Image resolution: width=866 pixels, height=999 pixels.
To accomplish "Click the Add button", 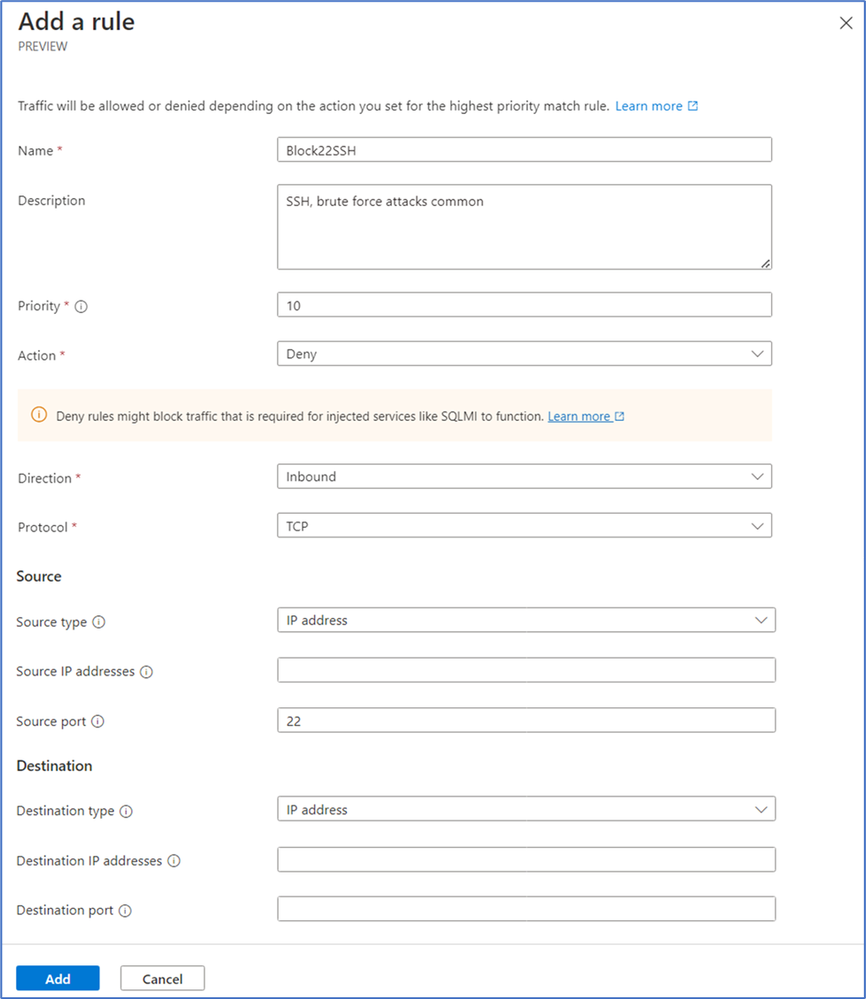I will coord(58,979).
